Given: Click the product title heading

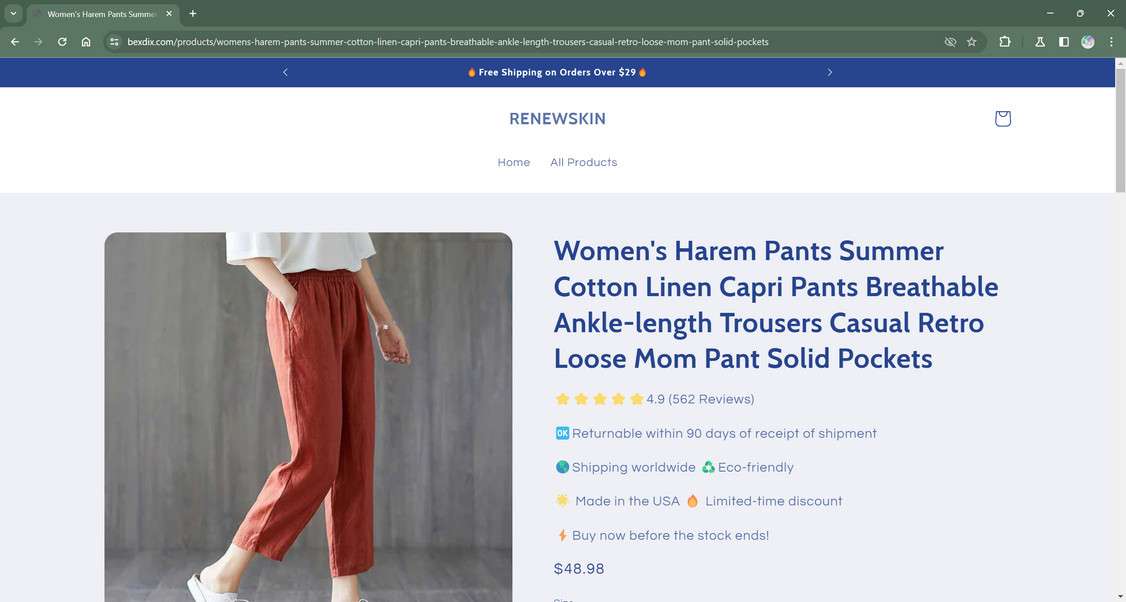Looking at the screenshot, I should [776, 305].
